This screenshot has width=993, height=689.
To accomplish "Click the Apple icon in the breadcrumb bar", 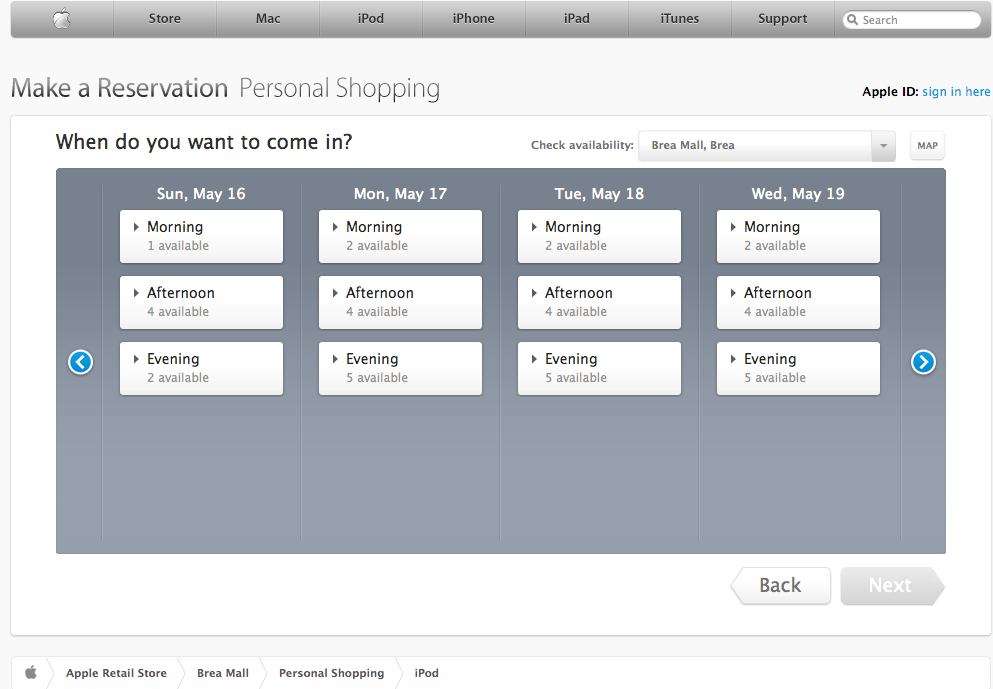I will [x=30, y=673].
